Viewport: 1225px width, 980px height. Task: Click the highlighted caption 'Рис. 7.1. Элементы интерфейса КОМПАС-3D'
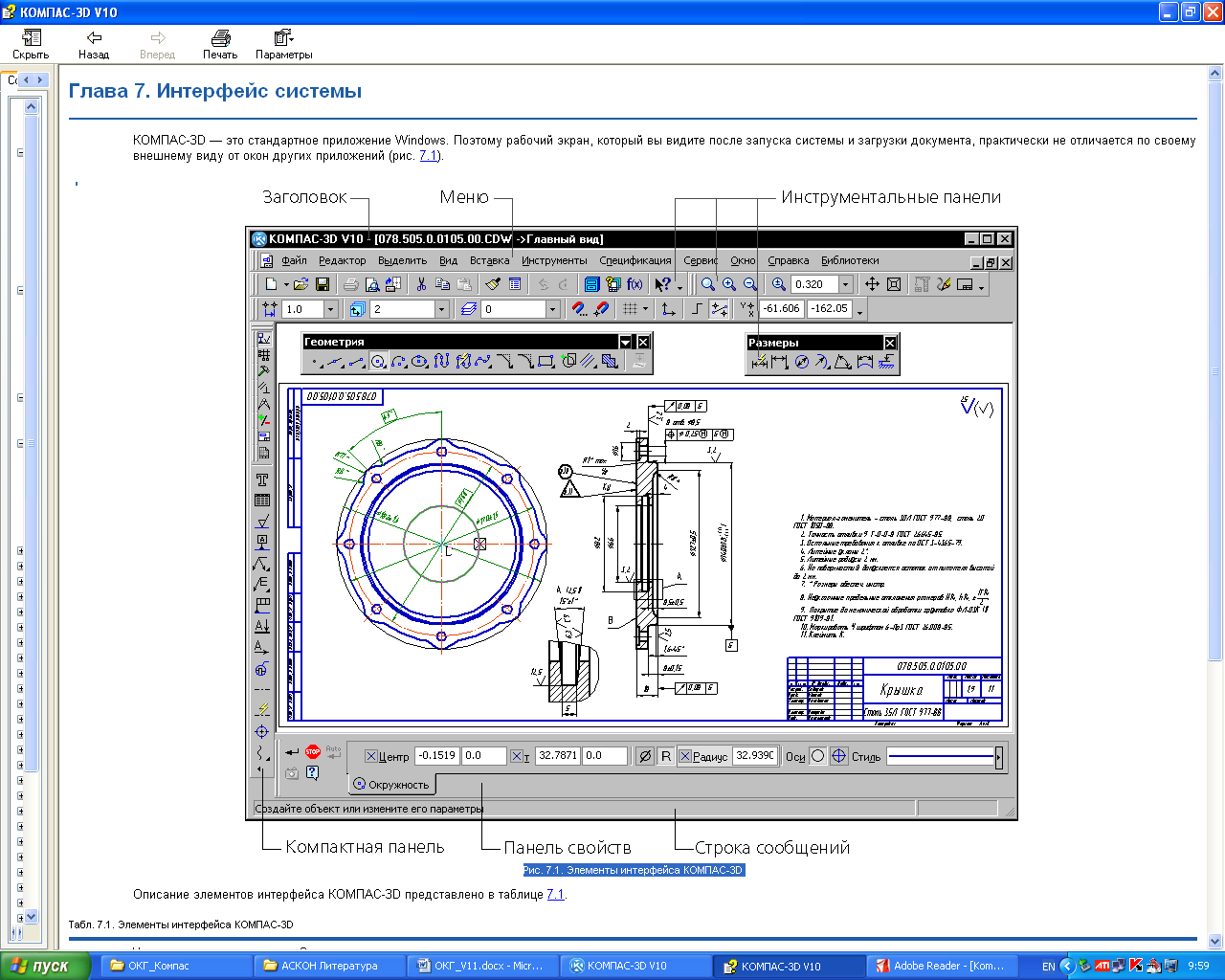633,870
